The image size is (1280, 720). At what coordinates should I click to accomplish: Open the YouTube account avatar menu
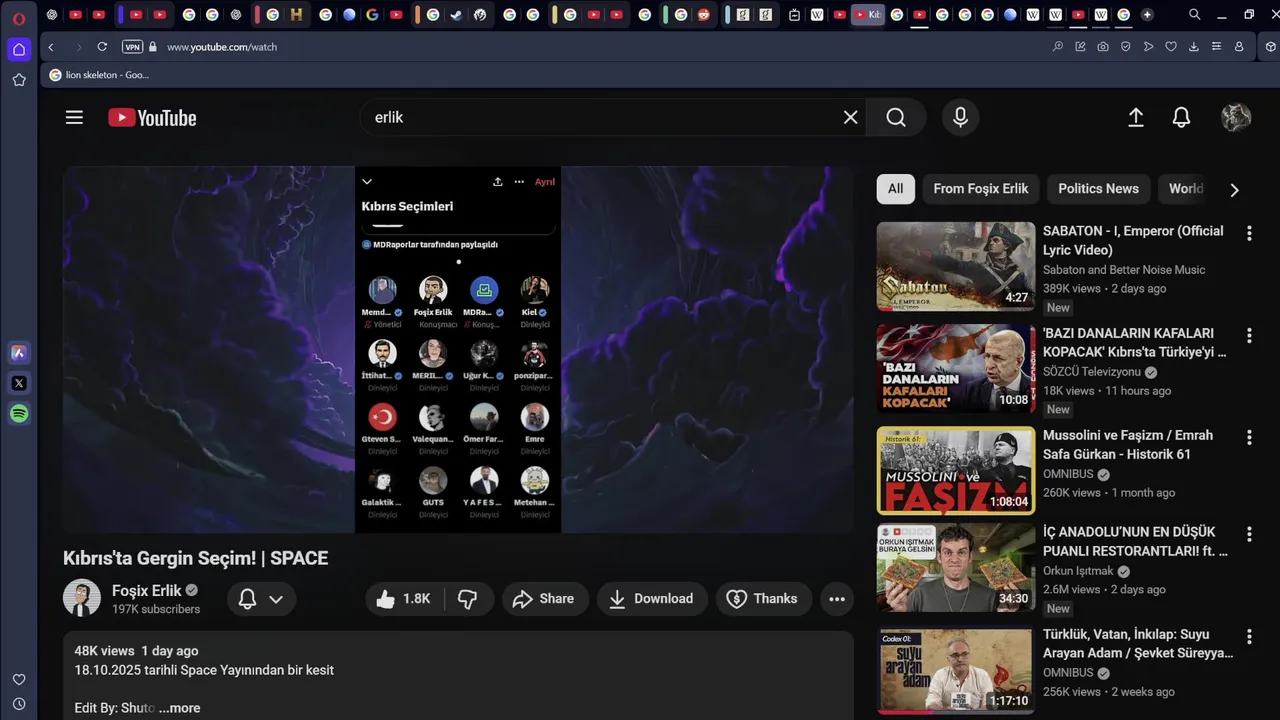click(1236, 117)
